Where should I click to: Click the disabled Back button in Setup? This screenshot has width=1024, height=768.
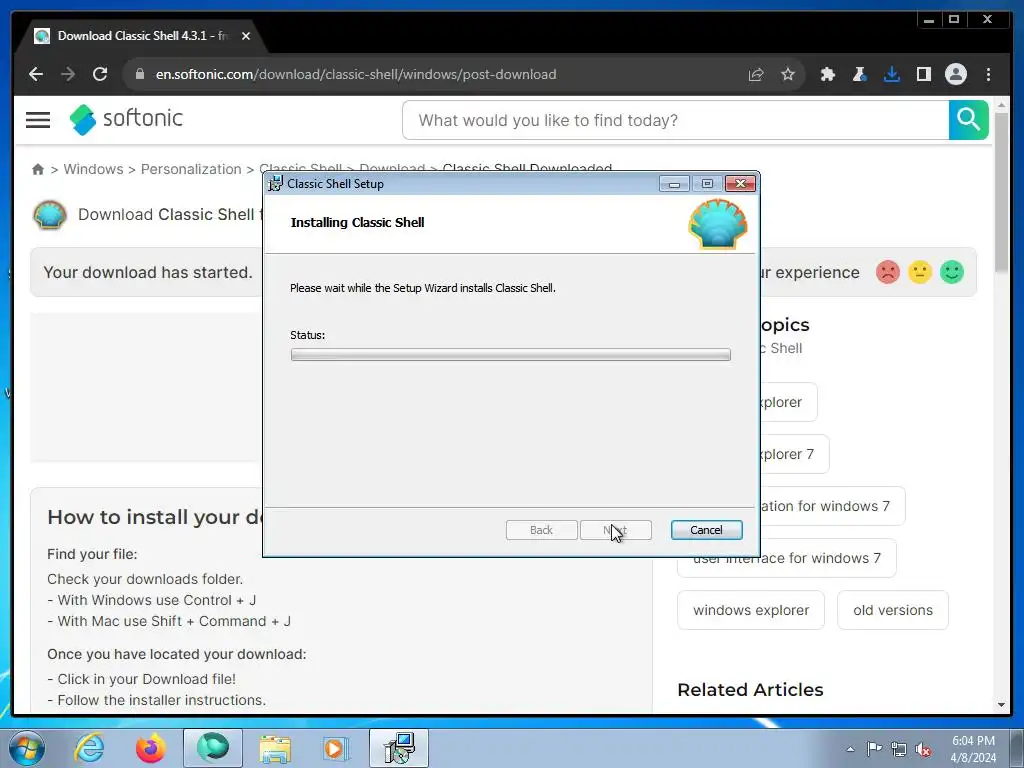tap(541, 530)
